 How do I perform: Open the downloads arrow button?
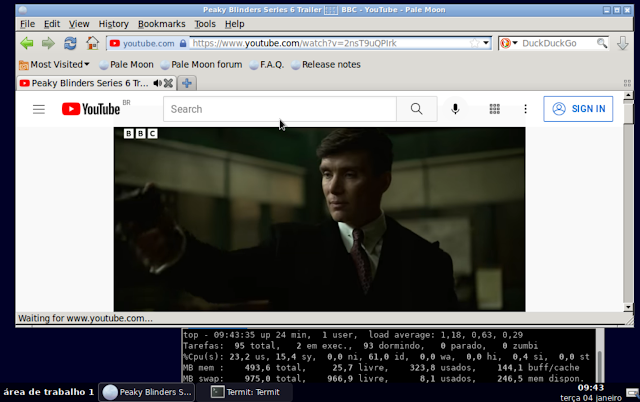tap(622, 43)
